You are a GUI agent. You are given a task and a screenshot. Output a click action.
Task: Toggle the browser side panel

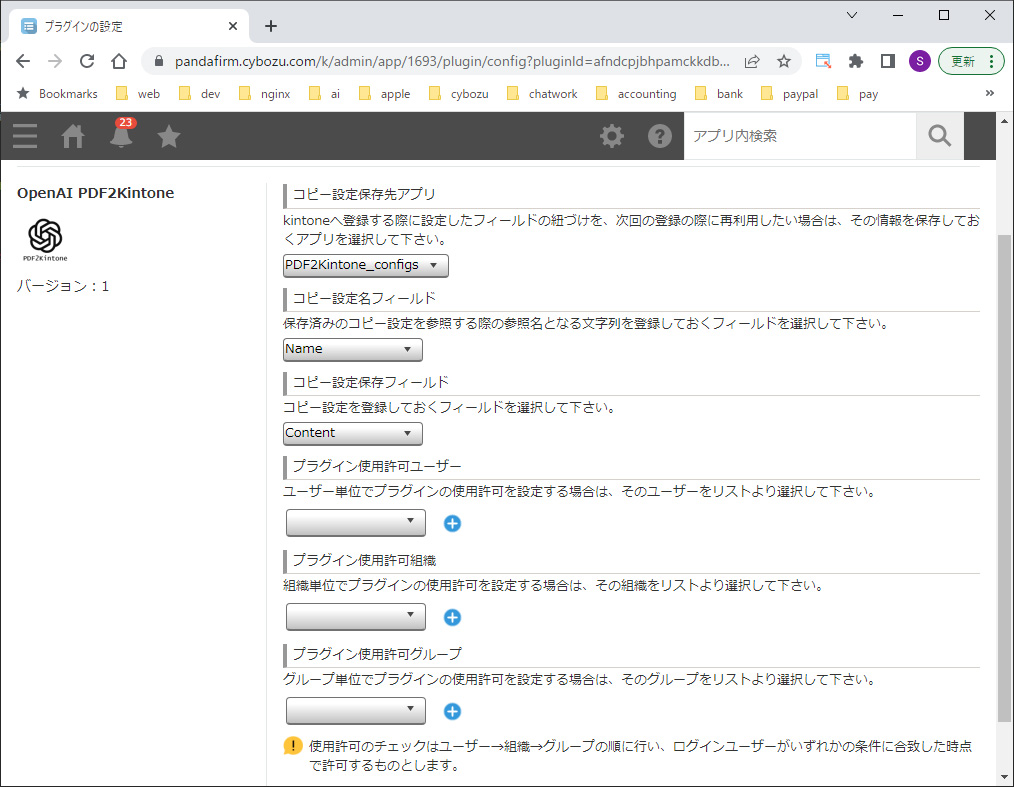(x=888, y=61)
